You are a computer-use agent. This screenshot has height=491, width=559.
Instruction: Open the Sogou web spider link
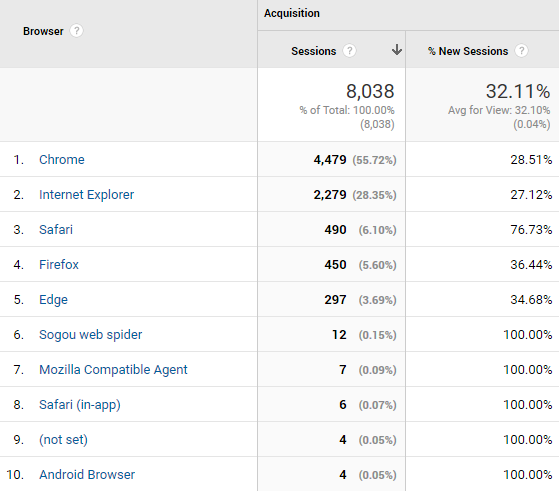tap(91, 335)
